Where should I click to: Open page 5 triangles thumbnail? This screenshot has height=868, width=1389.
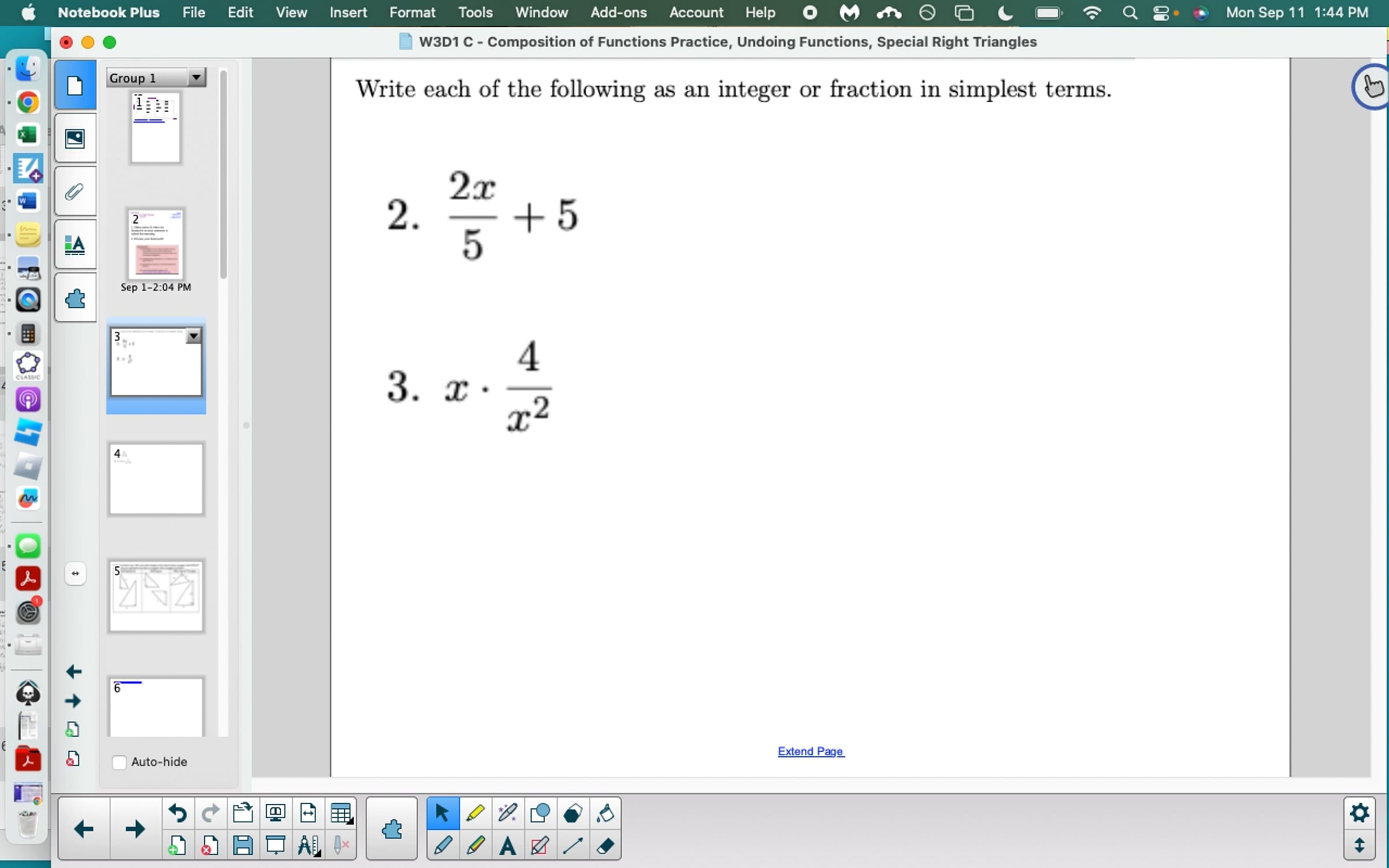[x=156, y=596]
